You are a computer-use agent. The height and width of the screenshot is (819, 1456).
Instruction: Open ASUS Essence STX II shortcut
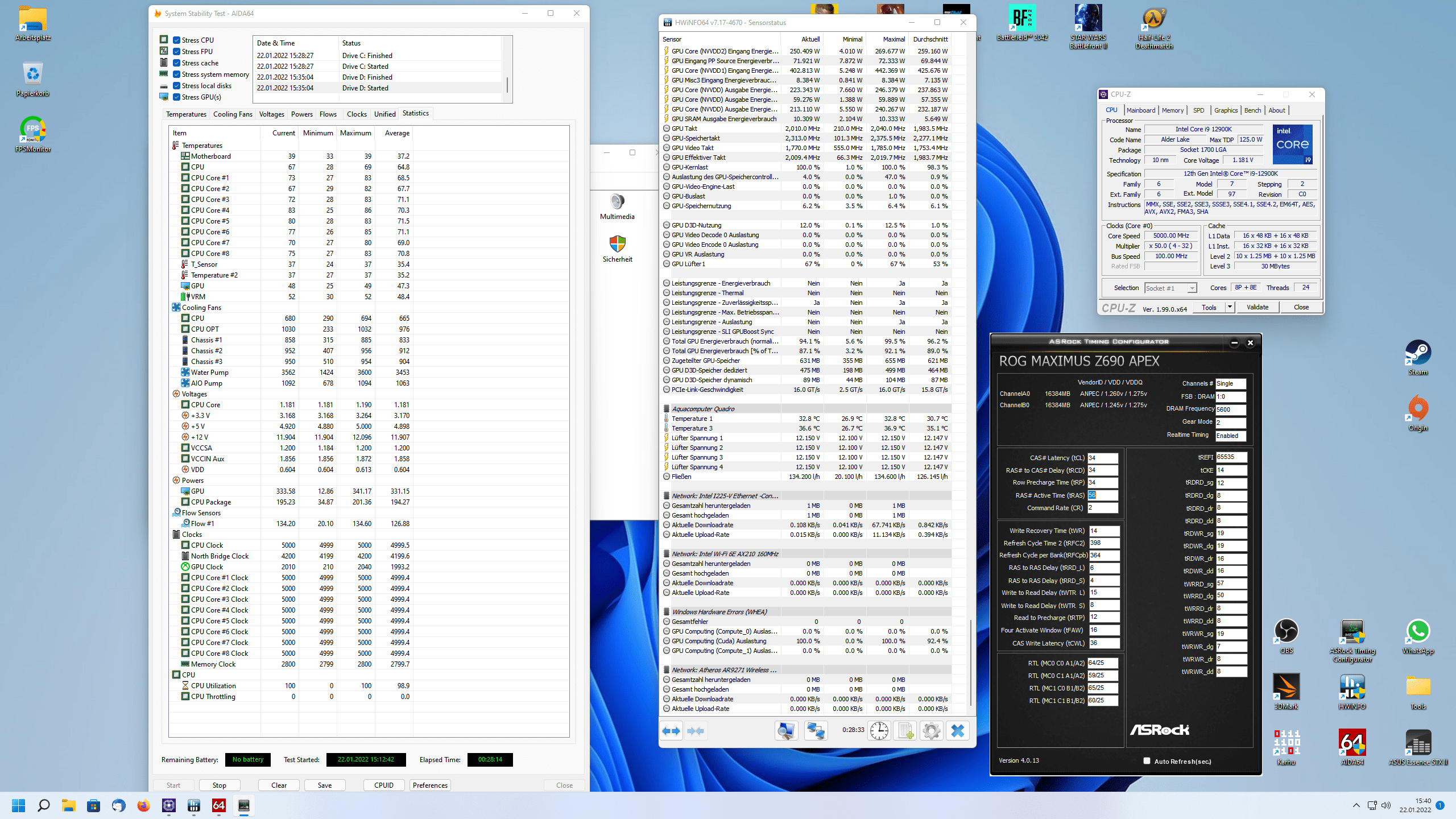1418,748
